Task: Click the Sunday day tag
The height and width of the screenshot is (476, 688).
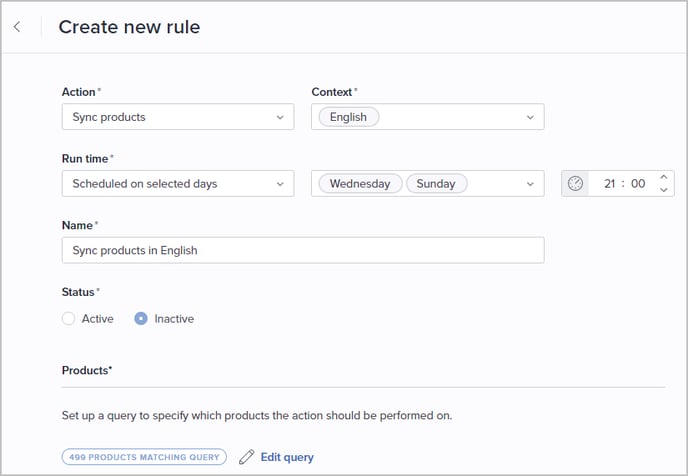Action: click(x=436, y=183)
